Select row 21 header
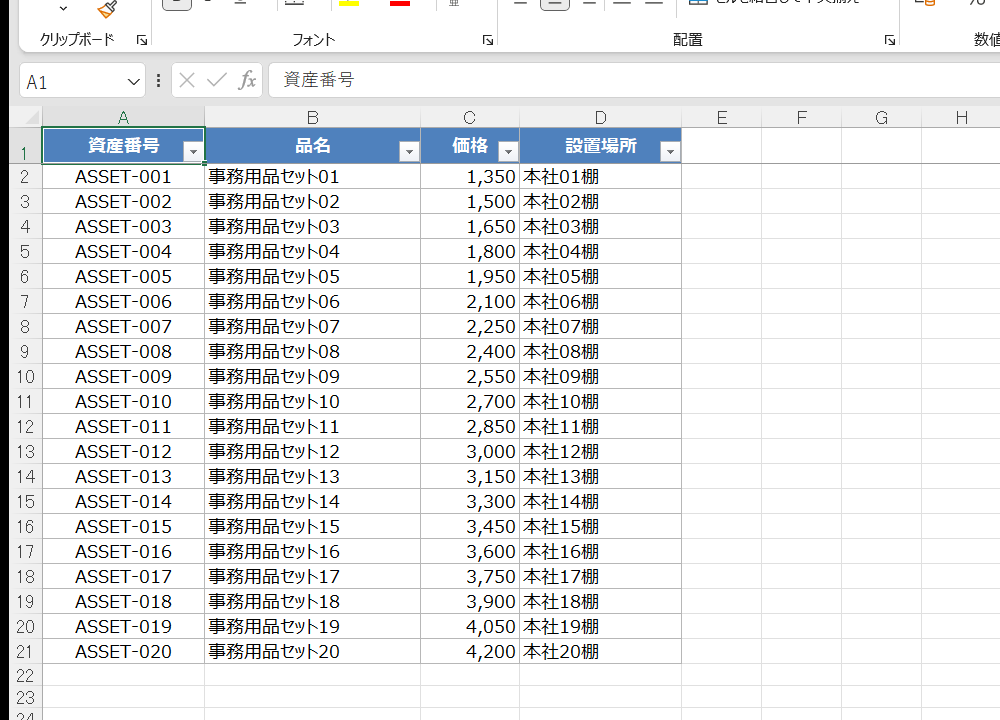 pyautogui.click(x=25, y=652)
